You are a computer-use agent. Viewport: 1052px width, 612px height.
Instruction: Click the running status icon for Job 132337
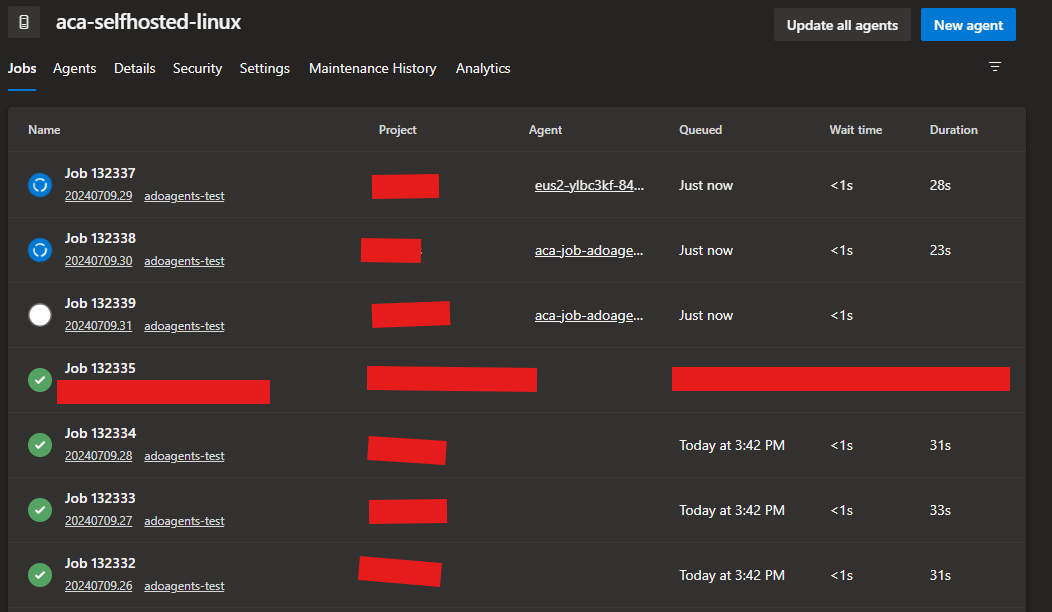pos(40,185)
